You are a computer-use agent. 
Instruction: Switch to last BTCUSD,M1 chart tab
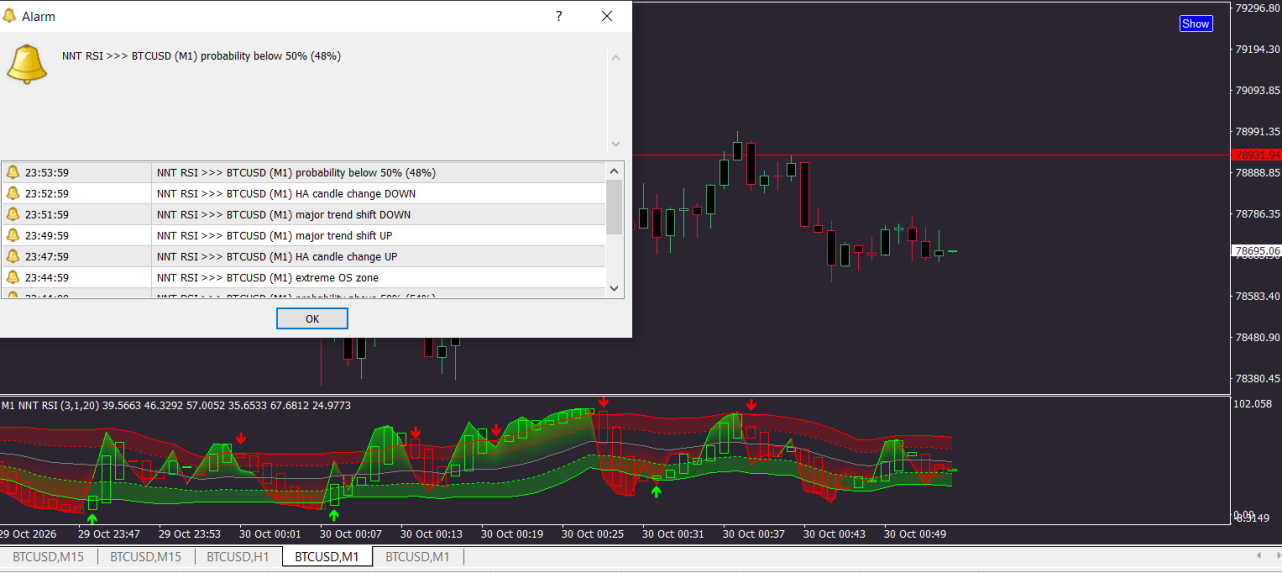[x=417, y=557]
